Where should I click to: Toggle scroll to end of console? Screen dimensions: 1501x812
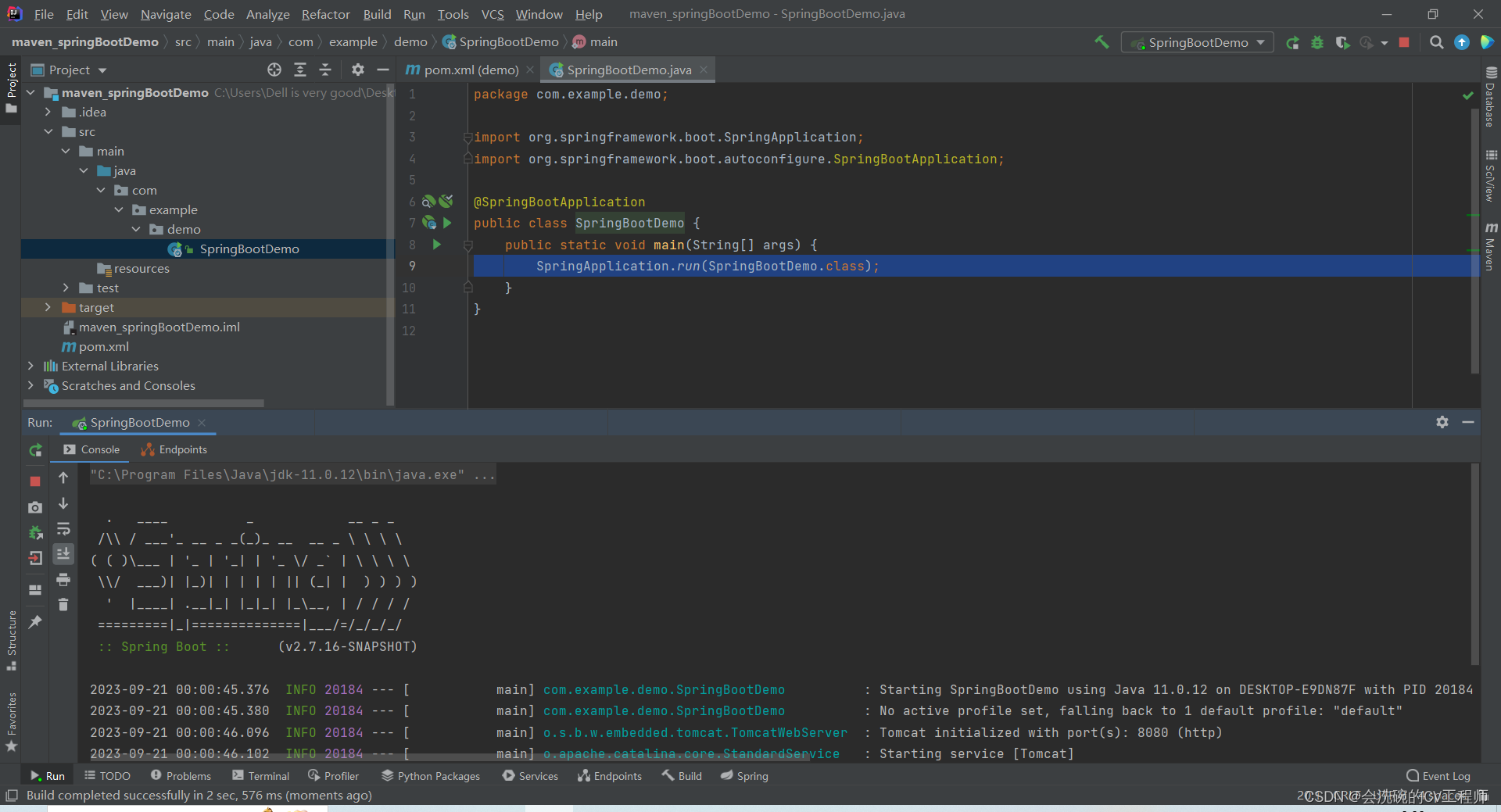63,553
